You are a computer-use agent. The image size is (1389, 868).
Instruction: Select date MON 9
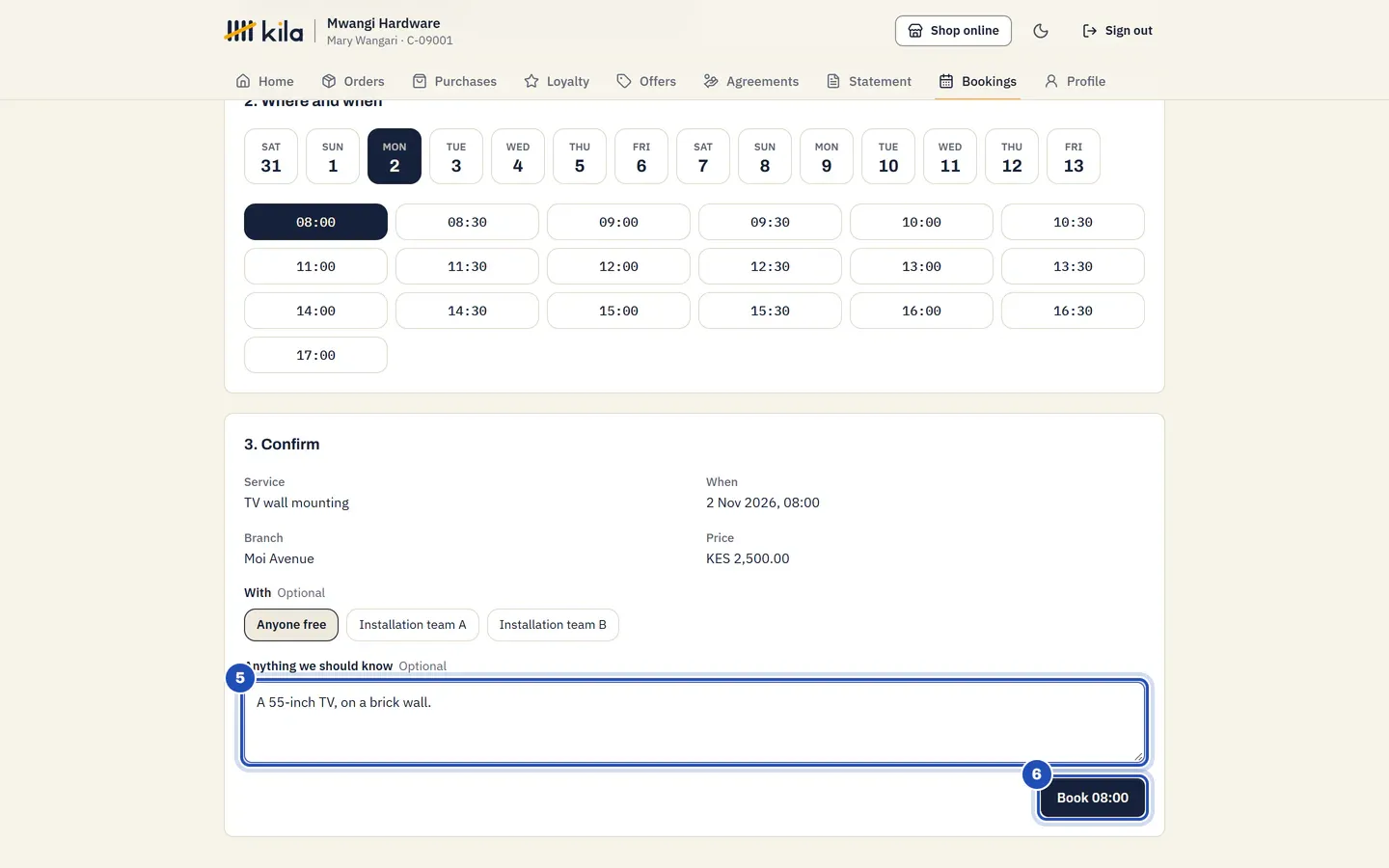click(x=827, y=156)
